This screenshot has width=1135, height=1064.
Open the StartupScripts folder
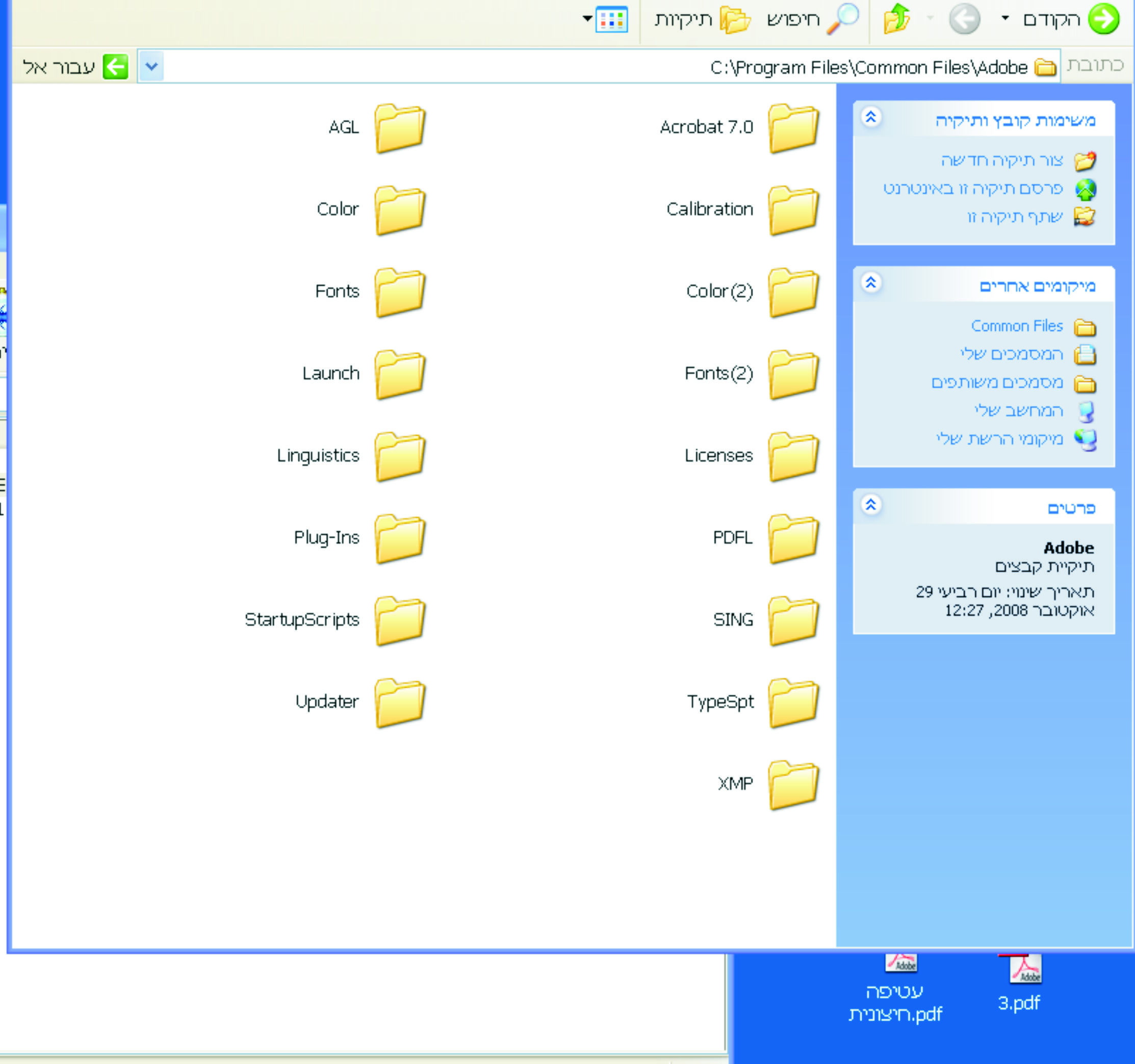[400, 620]
